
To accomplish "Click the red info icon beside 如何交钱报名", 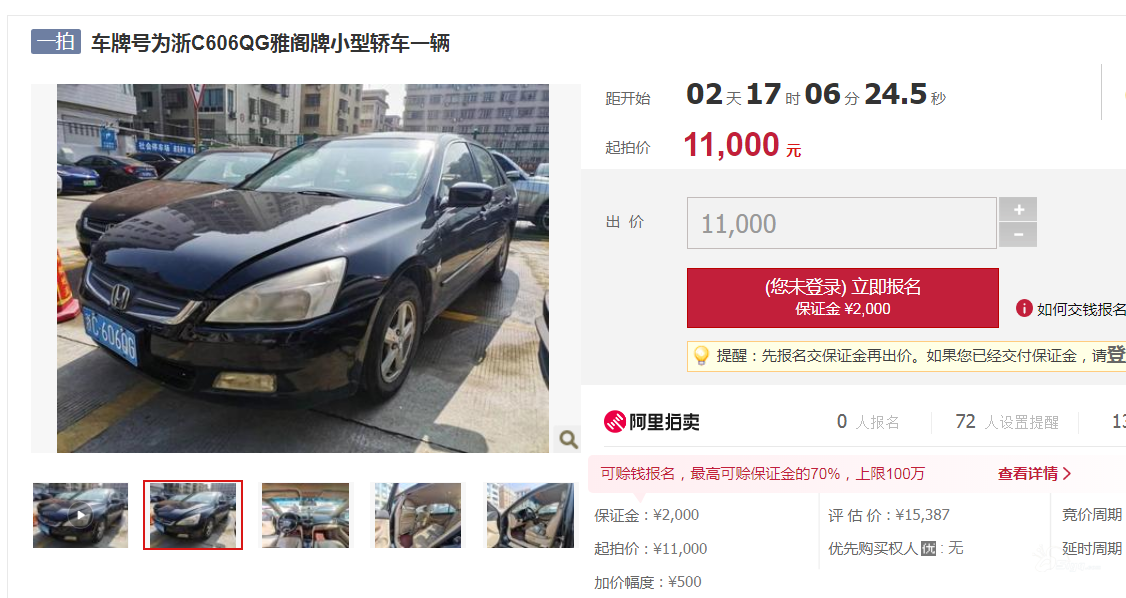I will [1024, 309].
